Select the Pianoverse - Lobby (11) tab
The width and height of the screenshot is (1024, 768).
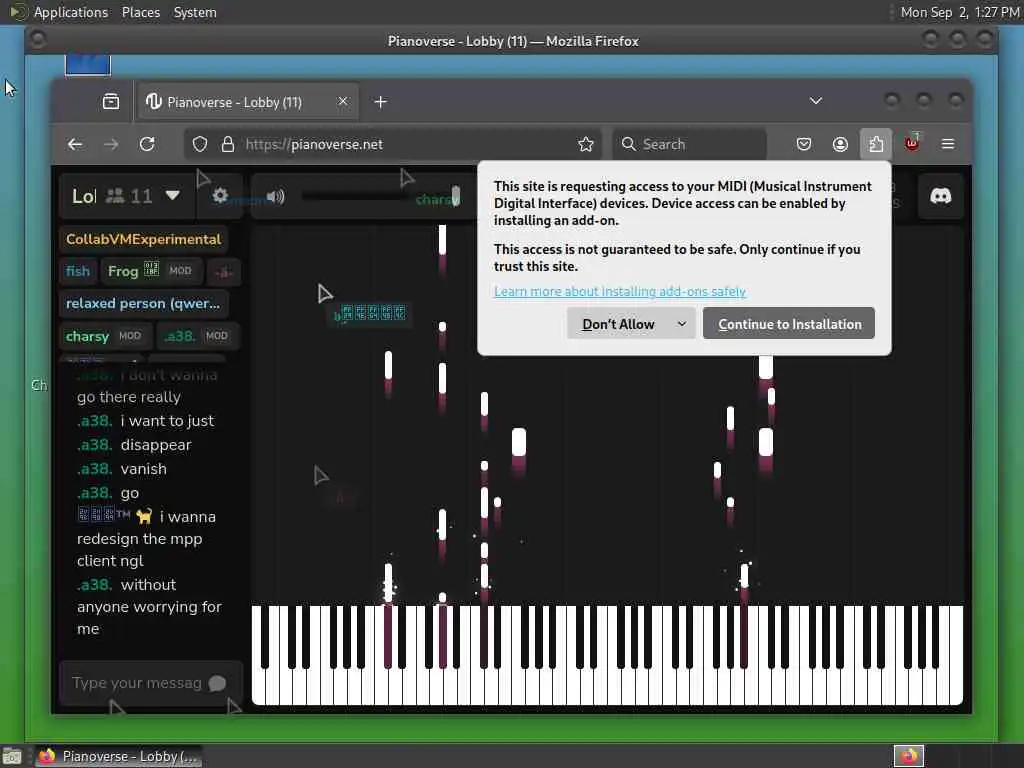pyautogui.click(x=248, y=102)
